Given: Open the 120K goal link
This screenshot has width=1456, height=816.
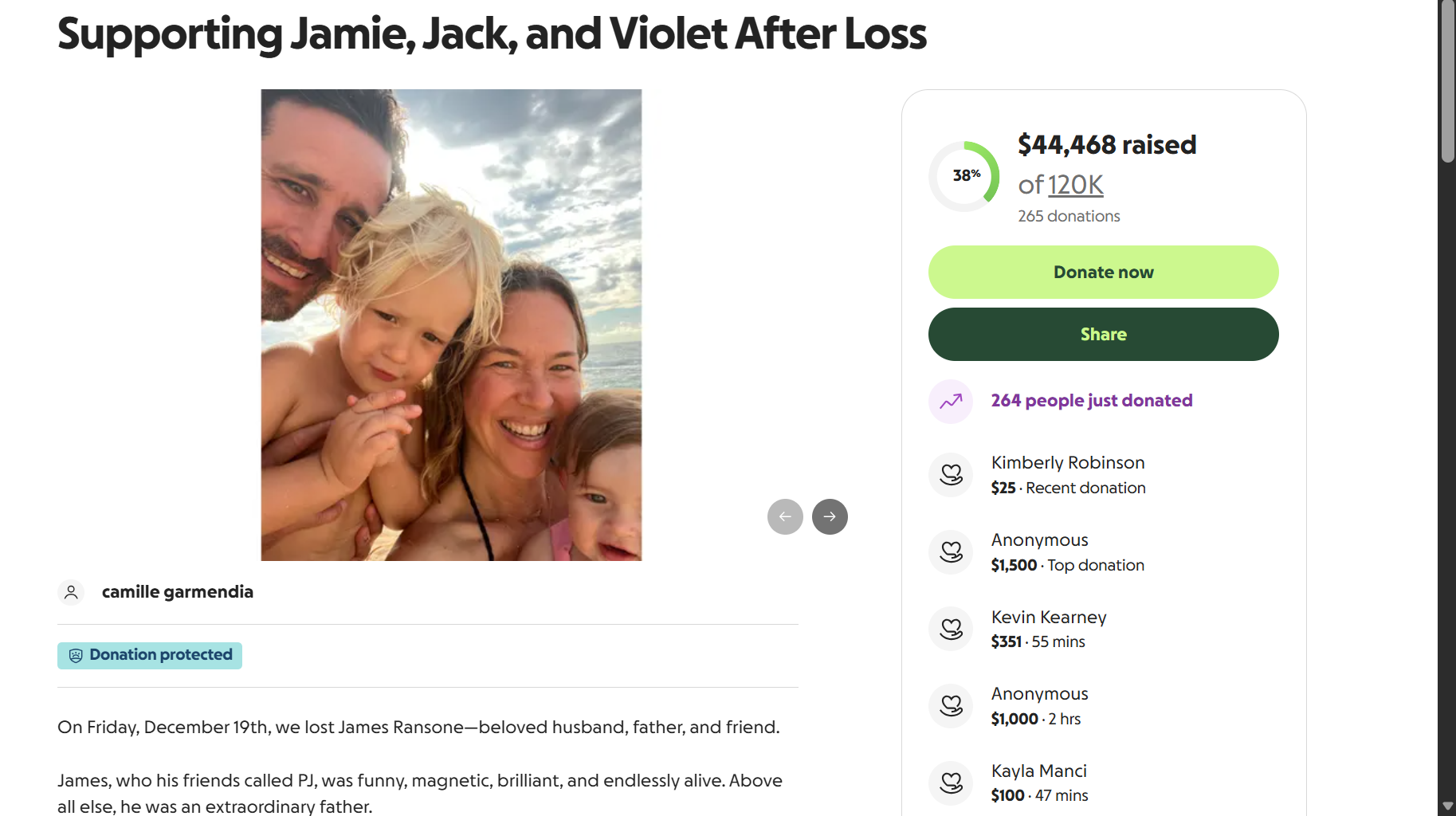Looking at the screenshot, I should point(1075,185).
